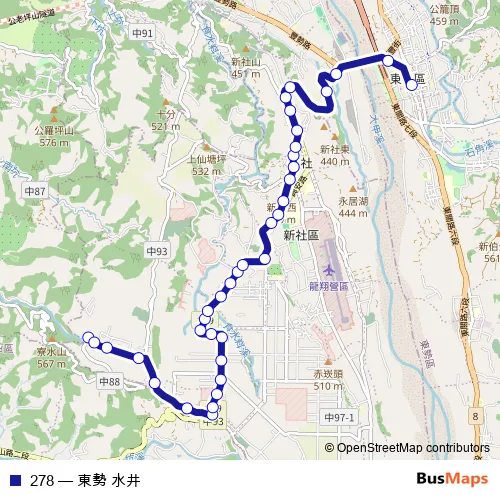This screenshot has width=500, height=500.
Task: Click the OpenStreetMap contributors attribution
Action: point(407,447)
